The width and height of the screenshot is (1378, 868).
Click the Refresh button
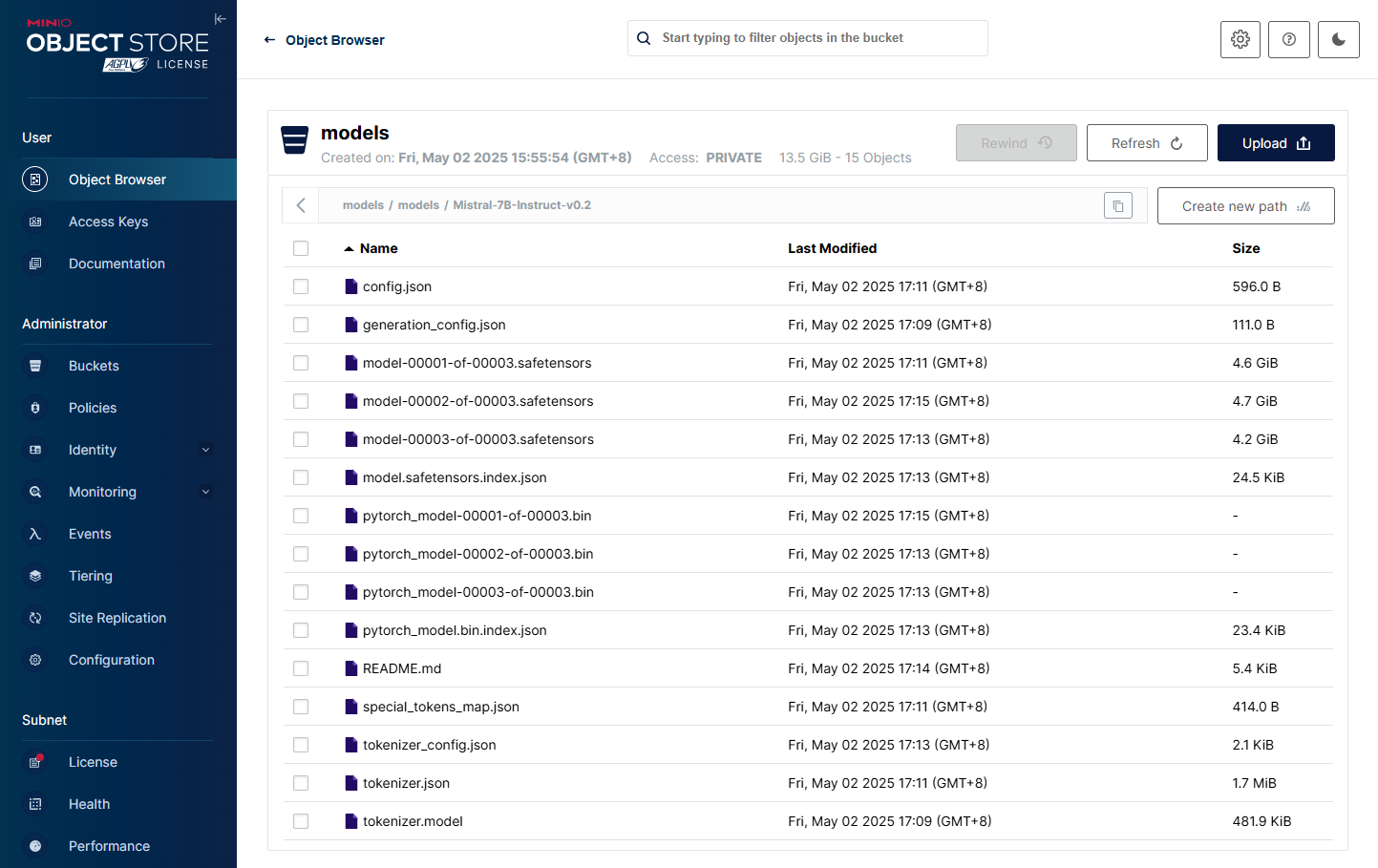click(x=1147, y=143)
